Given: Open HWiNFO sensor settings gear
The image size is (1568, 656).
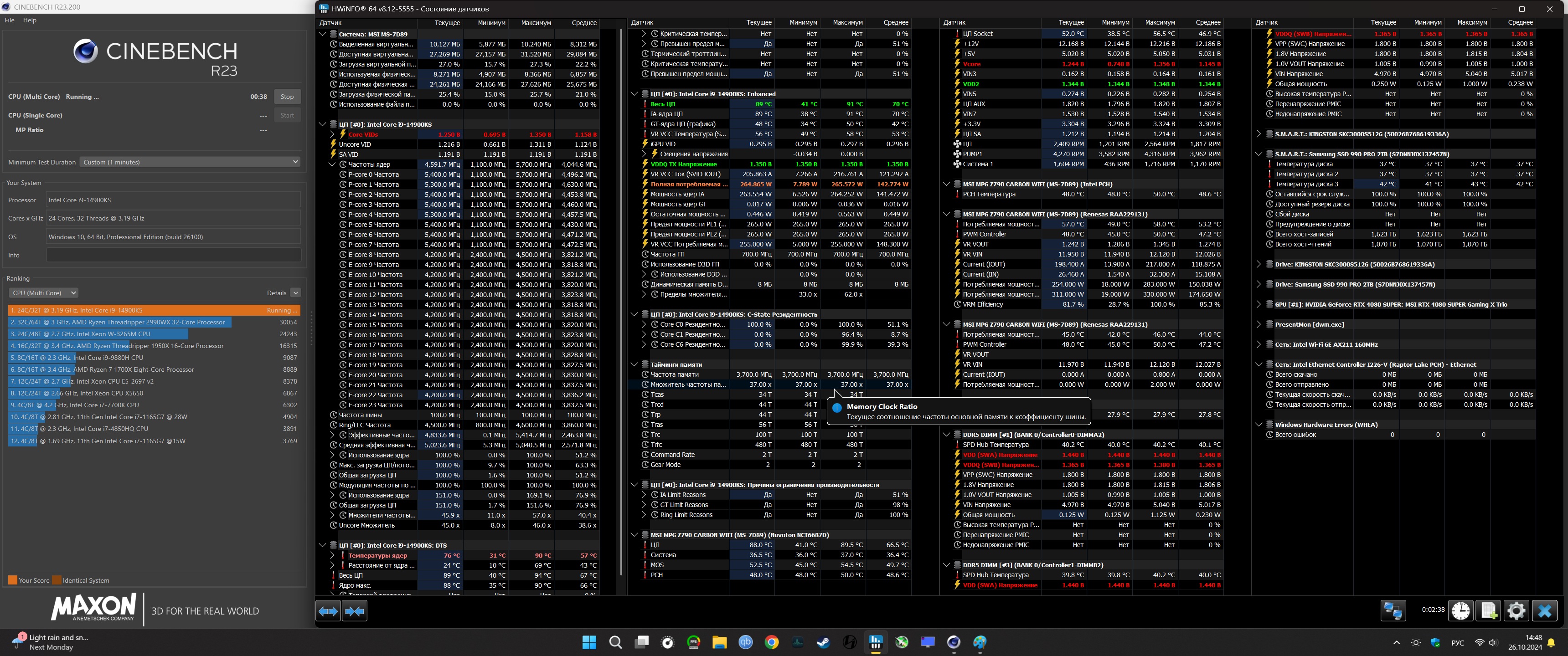Looking at the screenshot, I should click(1516, 610).
